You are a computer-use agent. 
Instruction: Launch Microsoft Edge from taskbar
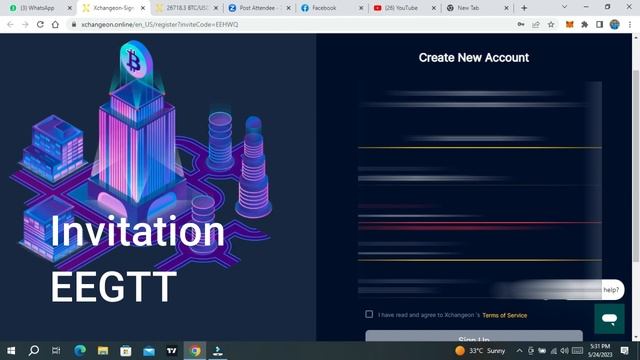click(80, 351)
